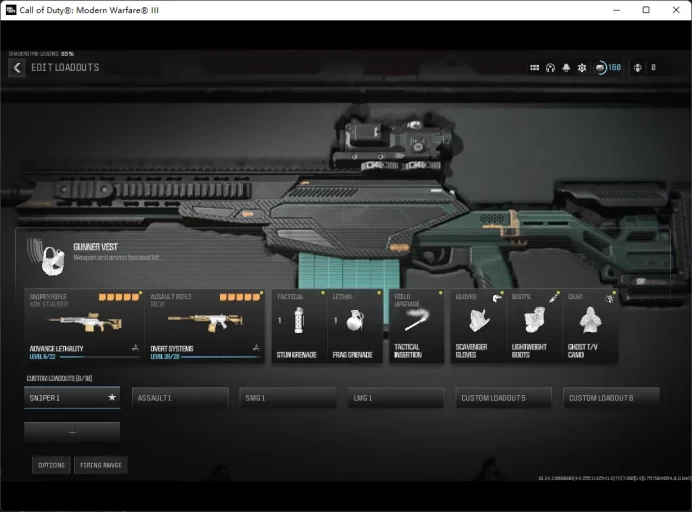This screenshot has height=512, width=692.
Task: Select Tactical Insertion field upgrade slot
Action: [417, 326]
